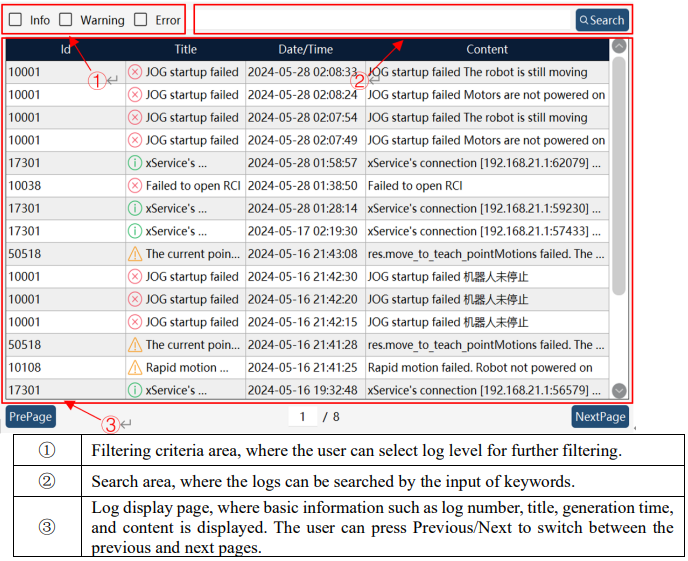Go to next page with NextPage
The width and height of the screenshot is (688, 561).
pos(600,416)
